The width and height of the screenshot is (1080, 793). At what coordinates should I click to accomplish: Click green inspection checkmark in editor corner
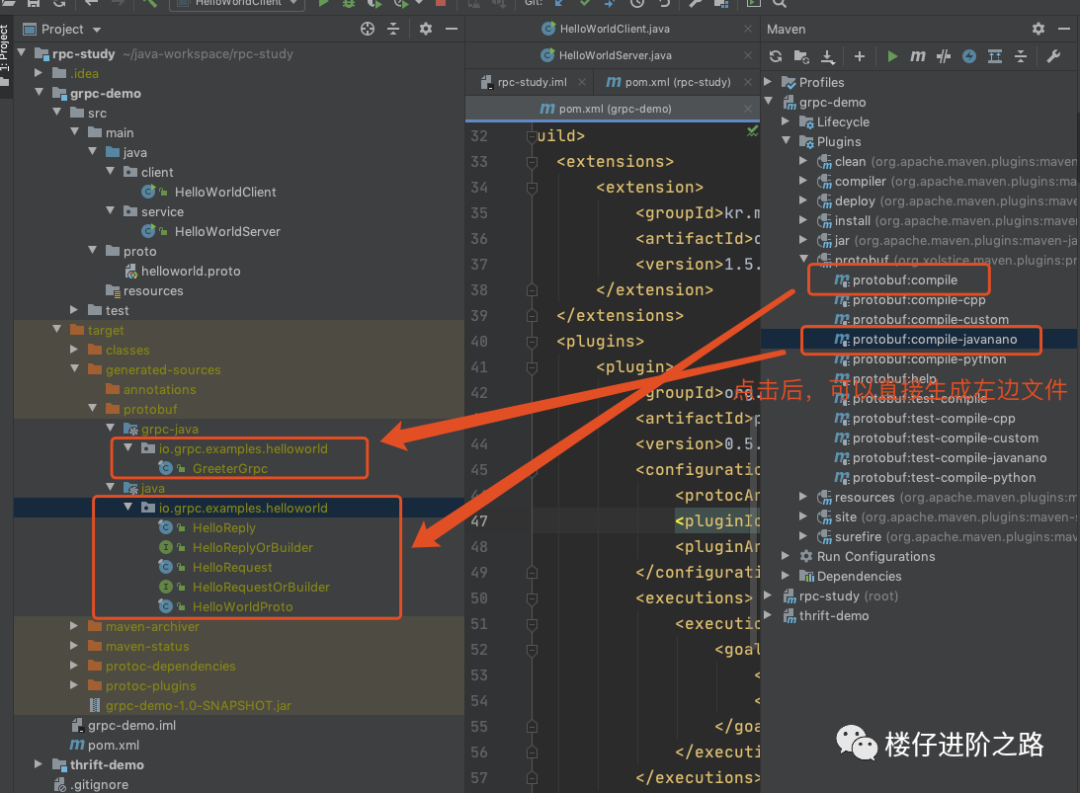click(752, 130)
